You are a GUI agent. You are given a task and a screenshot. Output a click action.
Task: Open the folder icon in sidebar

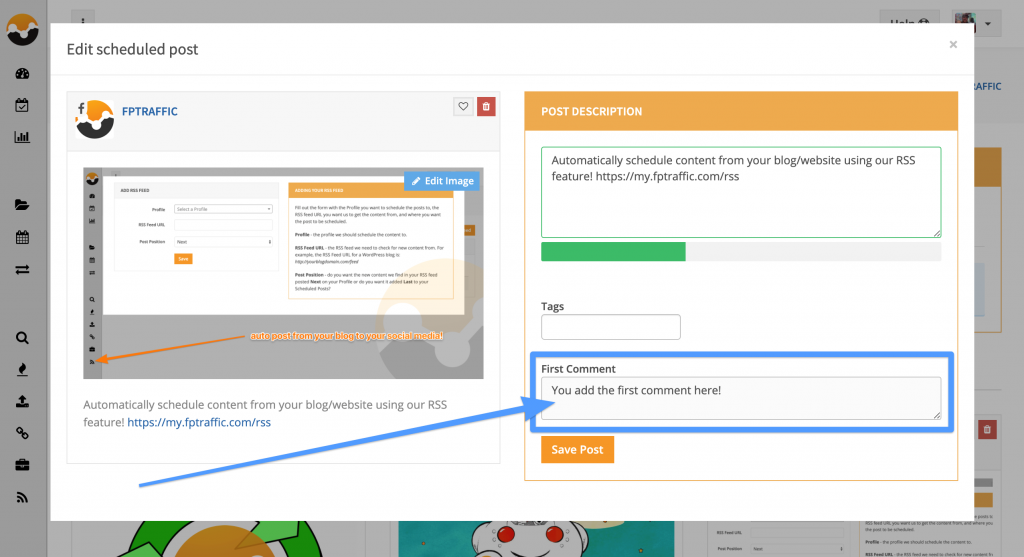pyautogui.click(x=22, y=205)
